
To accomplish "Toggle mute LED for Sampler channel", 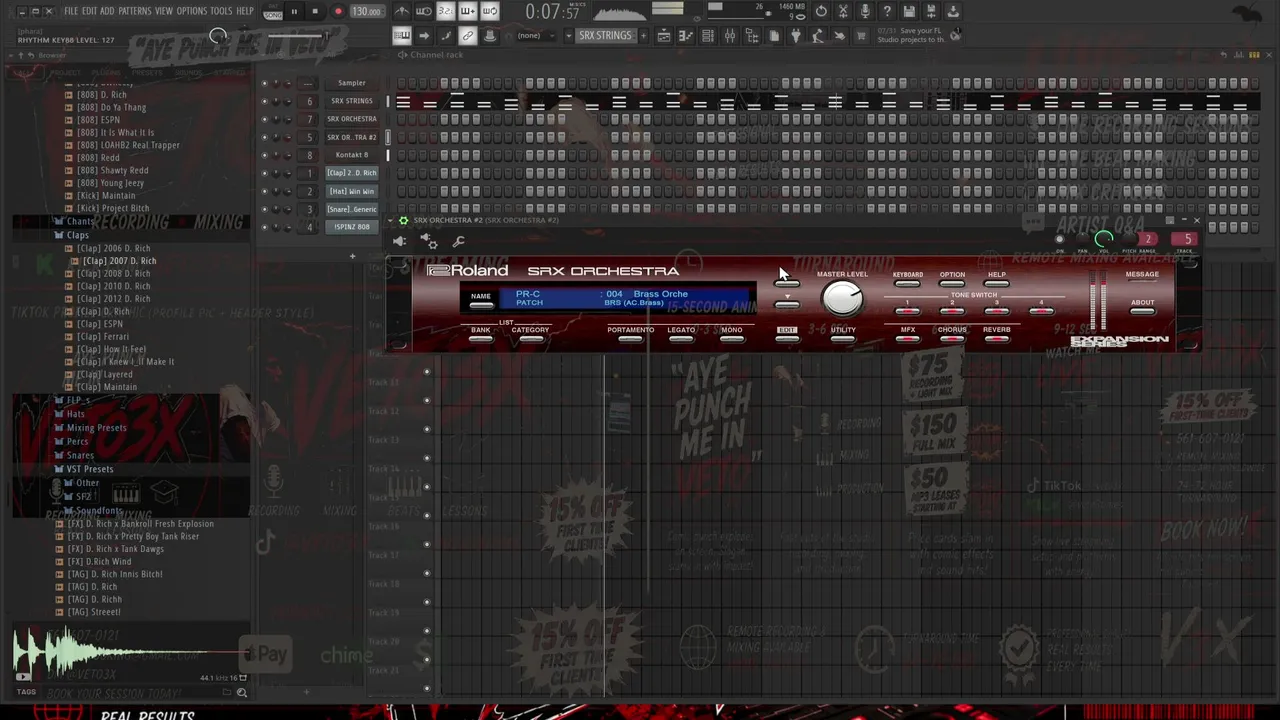I will click(265, 83).
